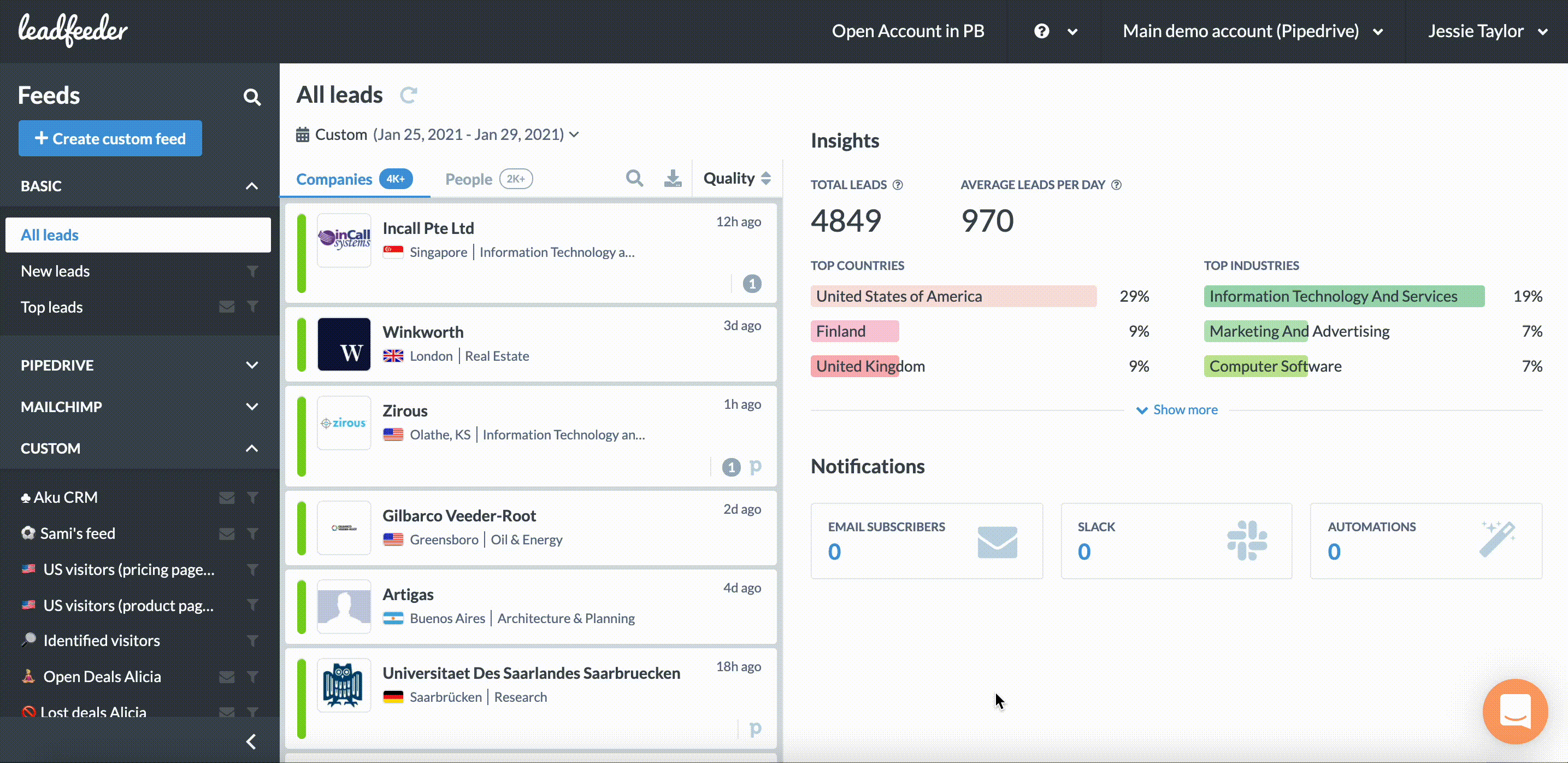The image size is (1568, 763).
Task: Click United States of America country bar
Action: (953, 297)
